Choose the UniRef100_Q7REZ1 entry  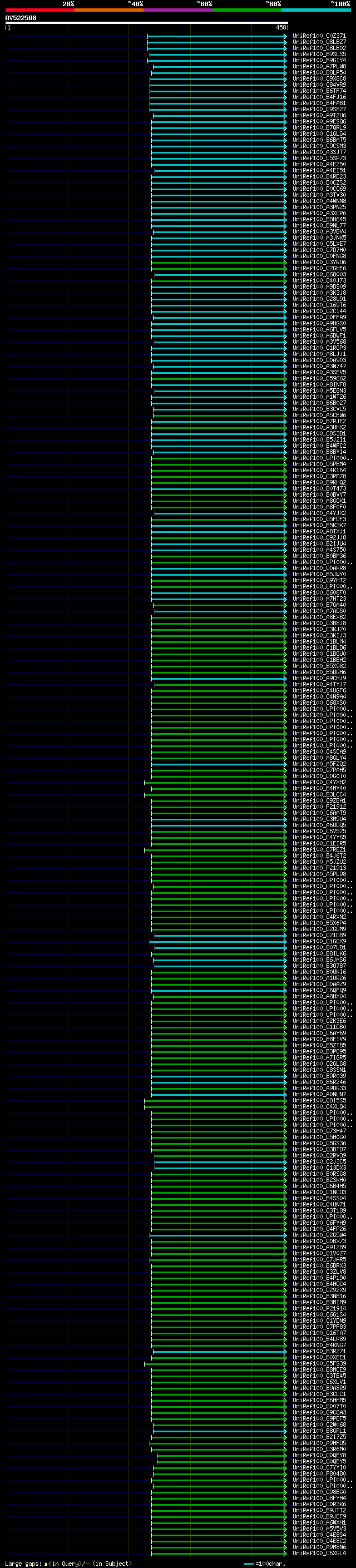pyautogui.click(x=319, y=849)
